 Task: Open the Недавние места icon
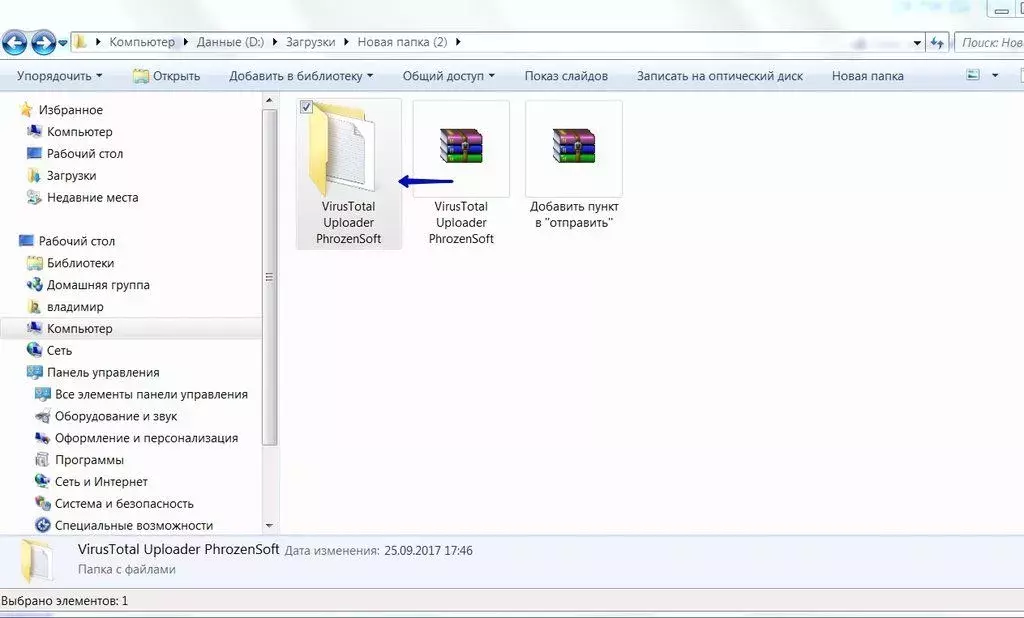(x=35, y=197)
